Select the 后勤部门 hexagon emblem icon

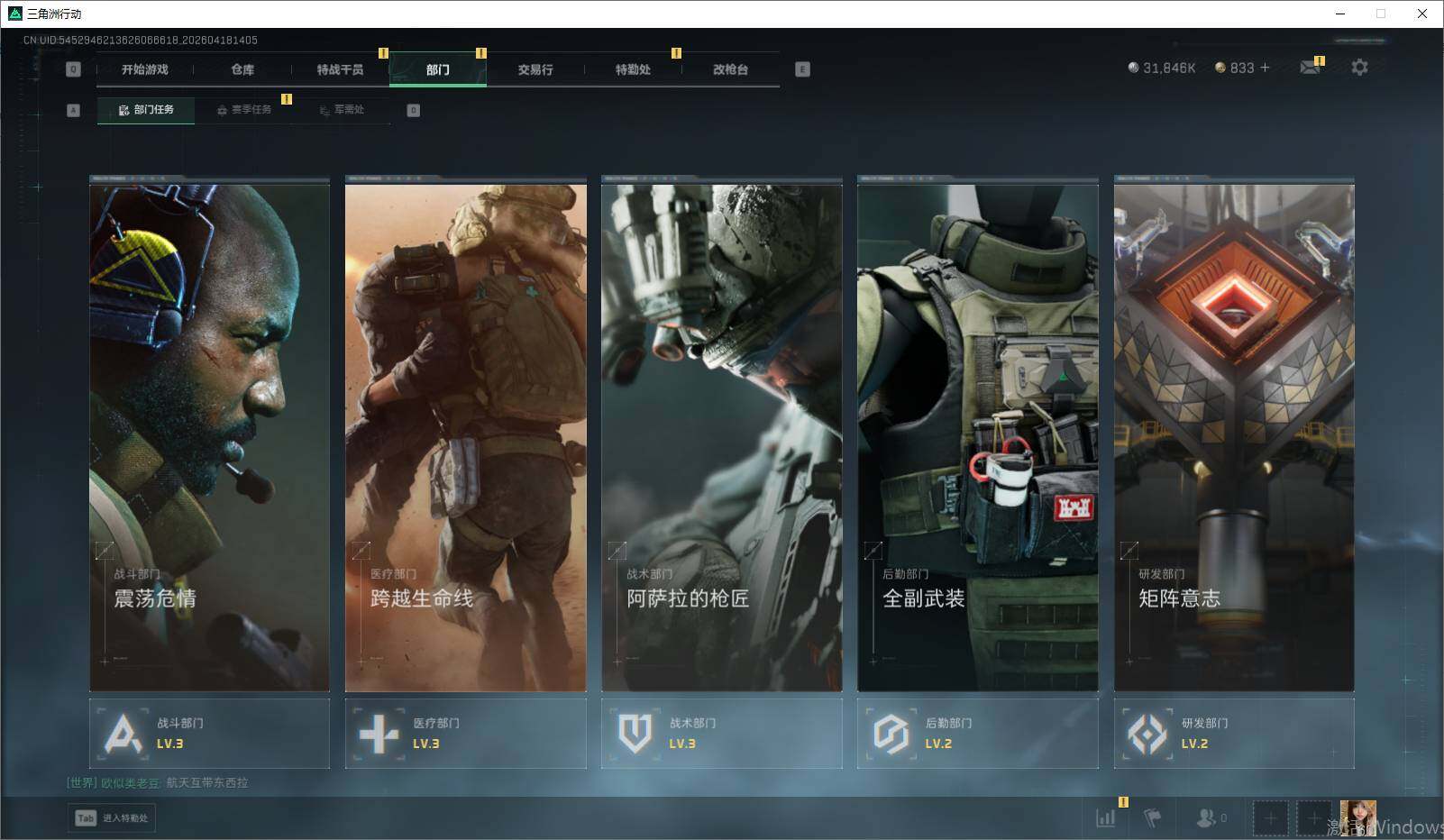(x=891, y=734)
